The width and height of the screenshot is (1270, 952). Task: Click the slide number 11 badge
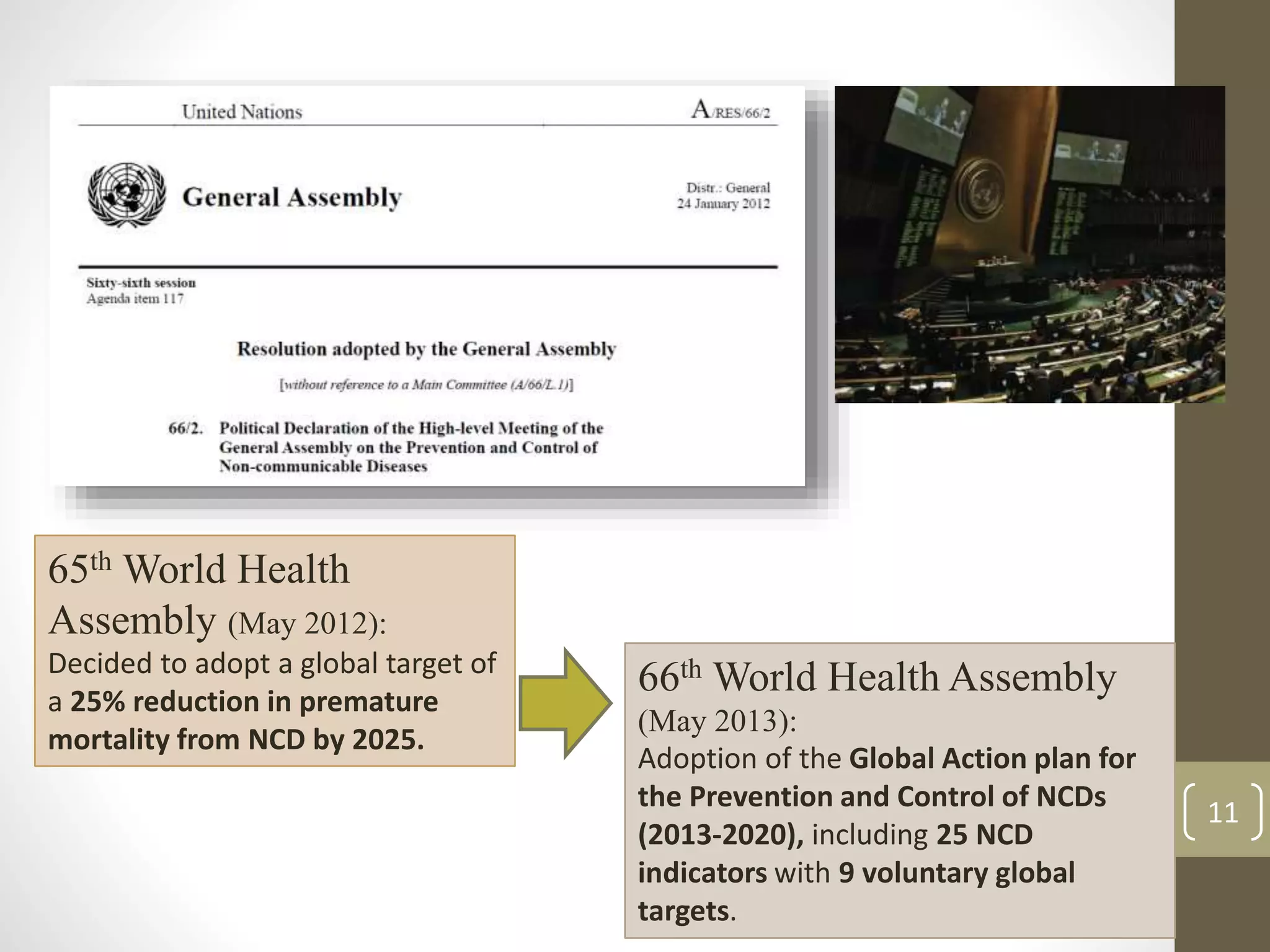coord(1222,812)
